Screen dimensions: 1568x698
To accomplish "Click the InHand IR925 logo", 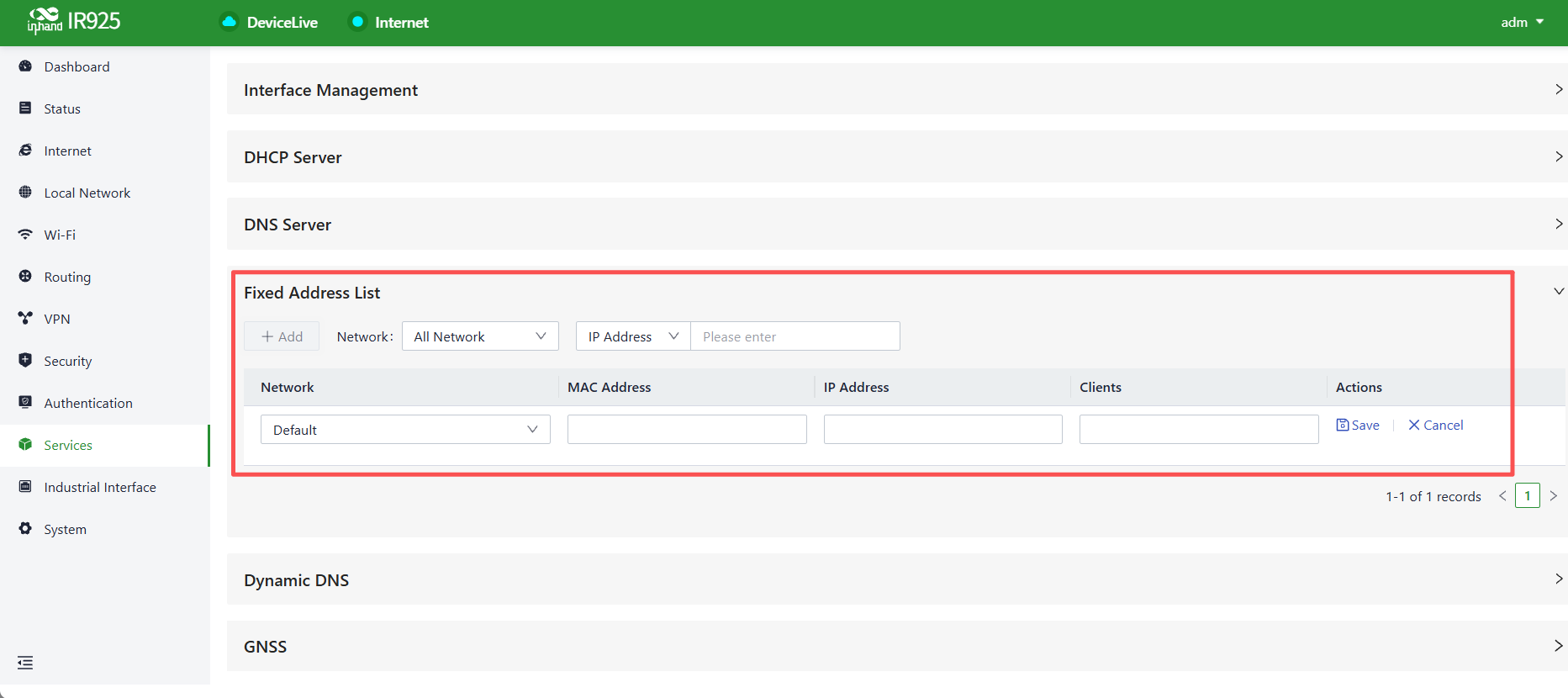I will point(74,21).
